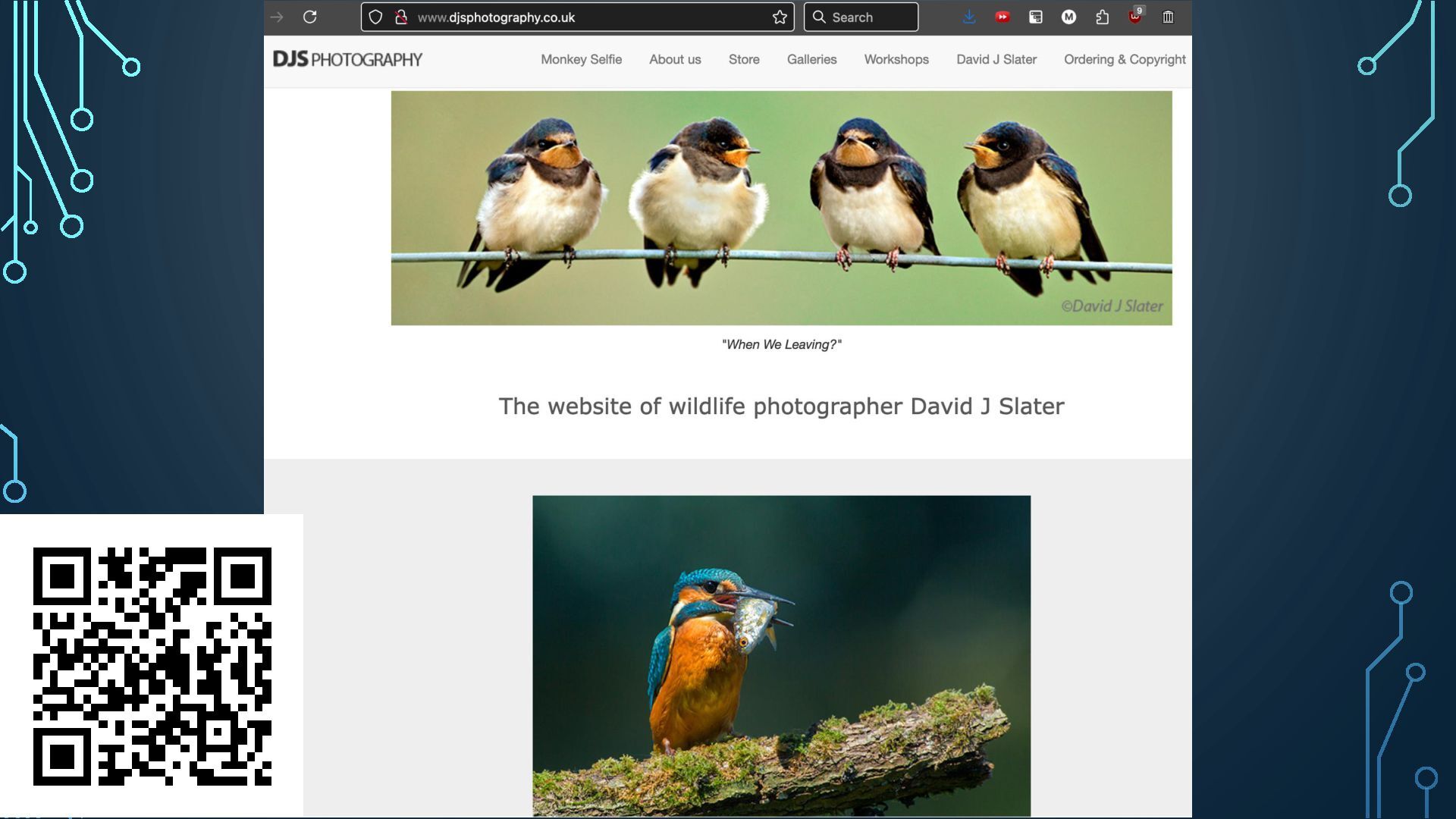Open Ordering & Copyright page

pyautogui.click(x=1125, y=59)
